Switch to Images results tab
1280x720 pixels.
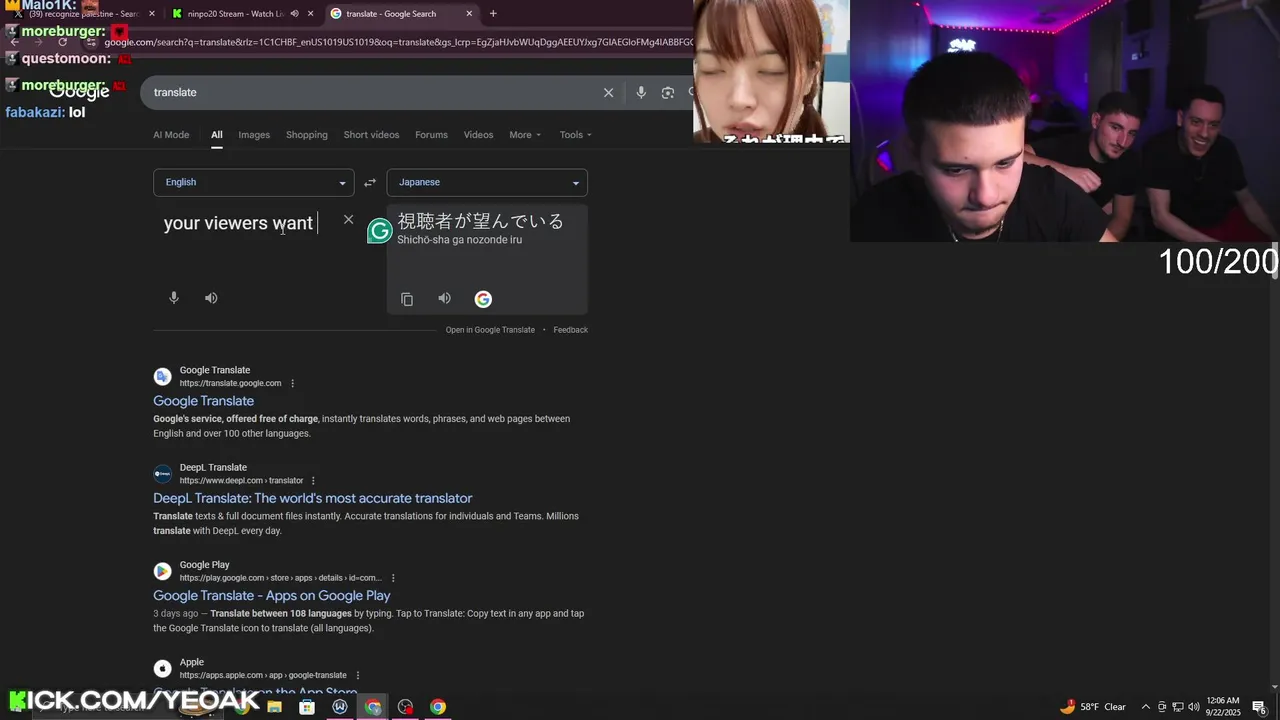pos(254,135)
